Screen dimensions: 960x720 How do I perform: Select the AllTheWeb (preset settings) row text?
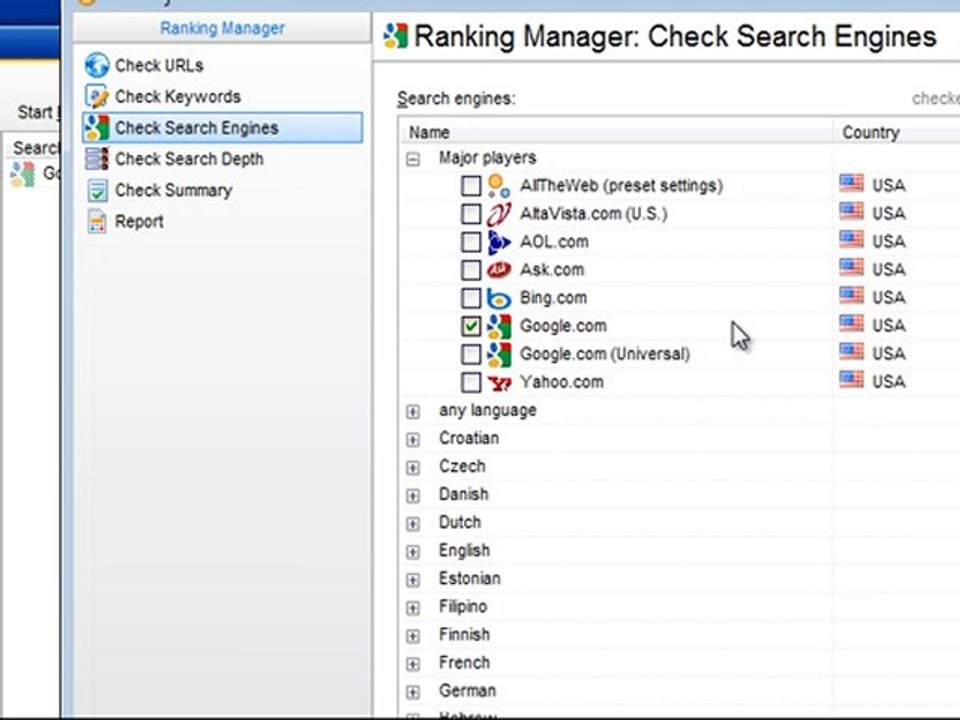[621, 186]
